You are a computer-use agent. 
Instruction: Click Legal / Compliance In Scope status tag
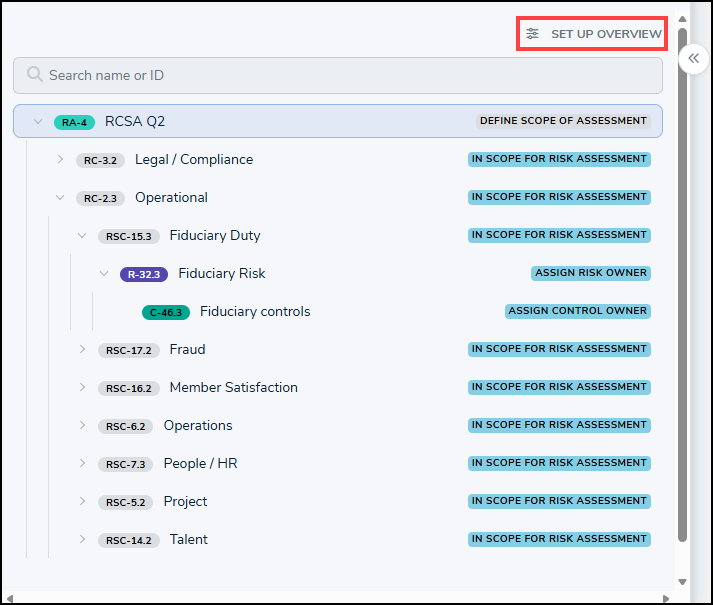[x=559, y=159]
